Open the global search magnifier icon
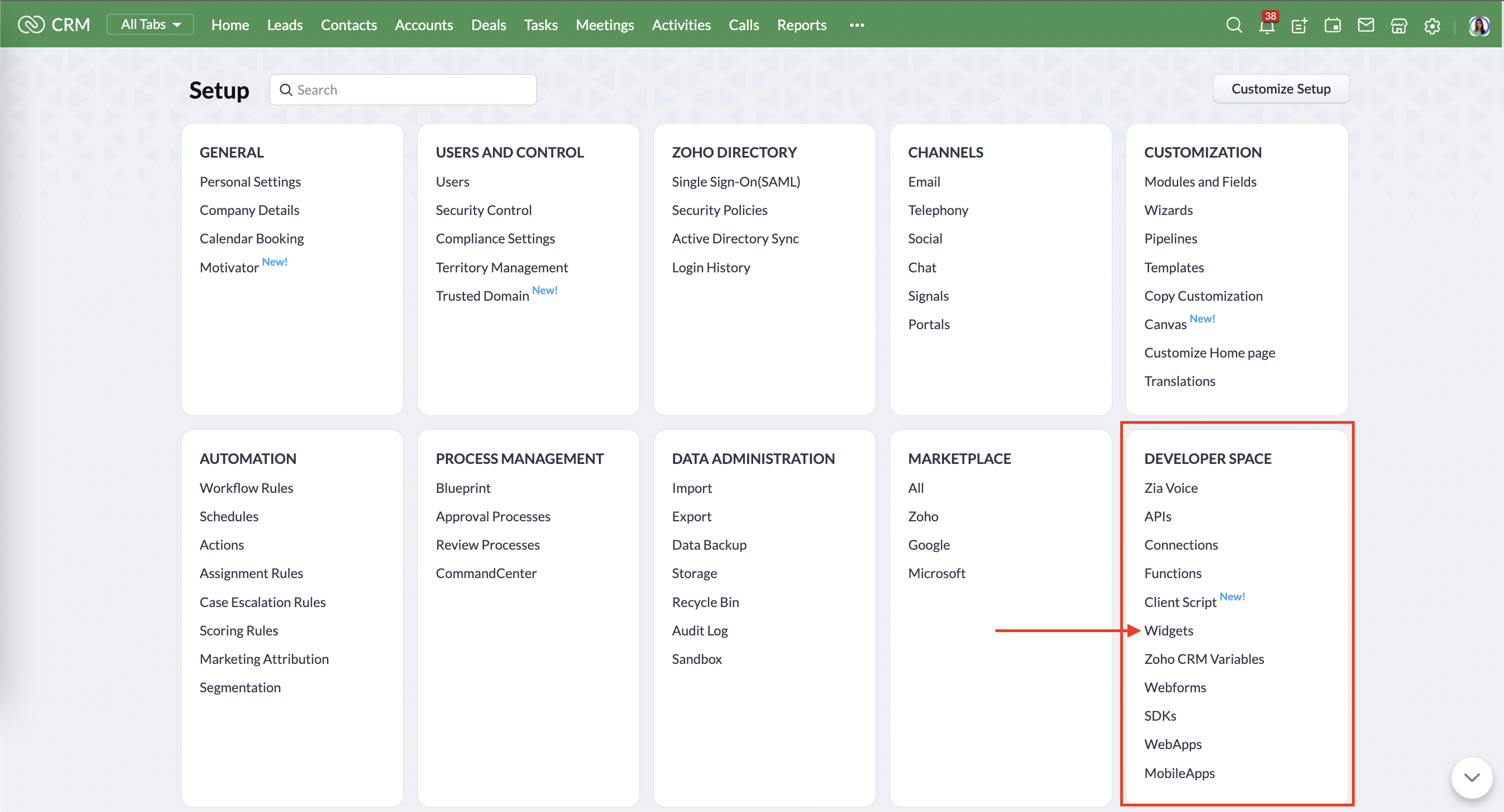The width and height of the screenshot is (1504, 812). coord(1234,25)
